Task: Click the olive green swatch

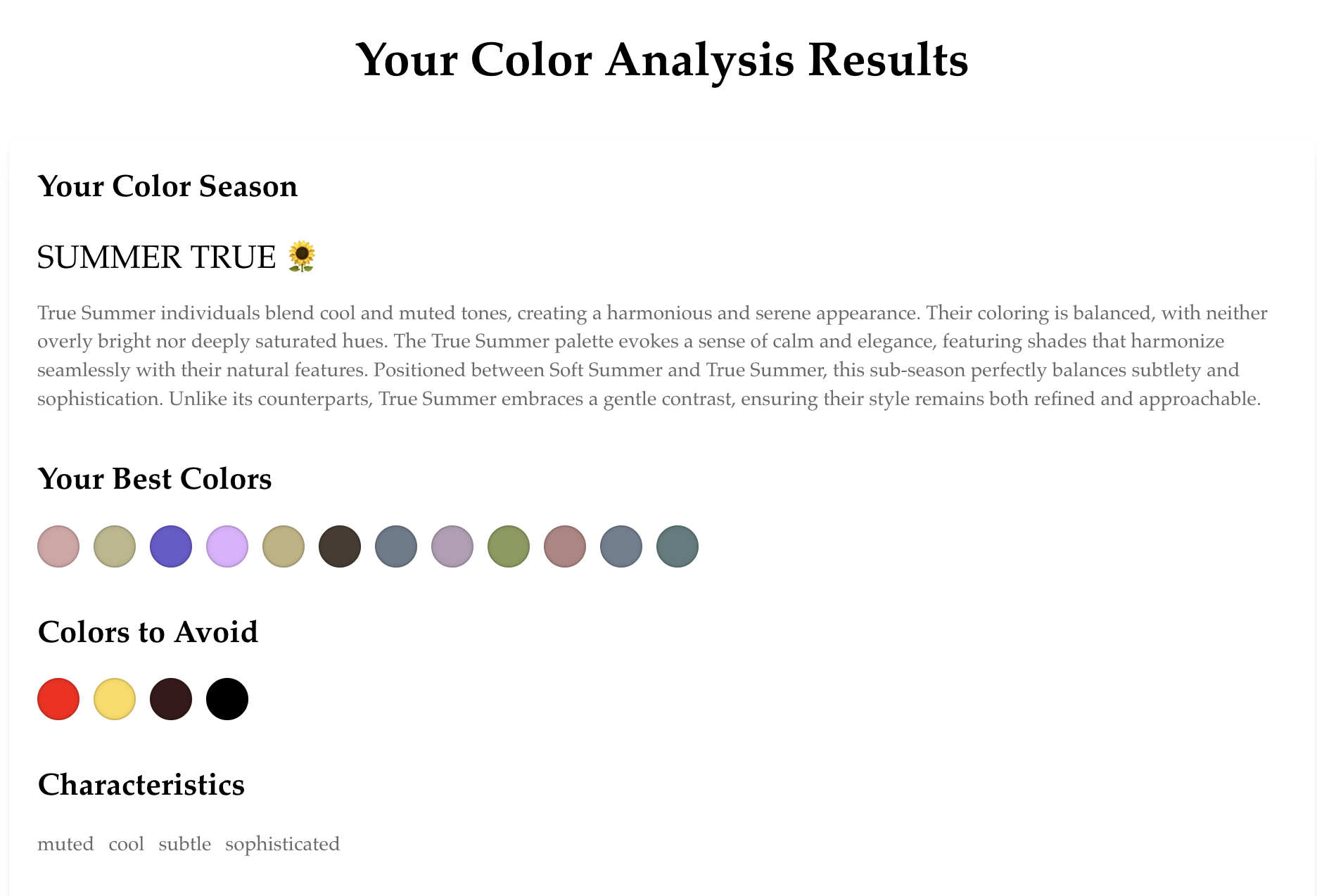Action: pyautogui.click(x=509, y=546)
